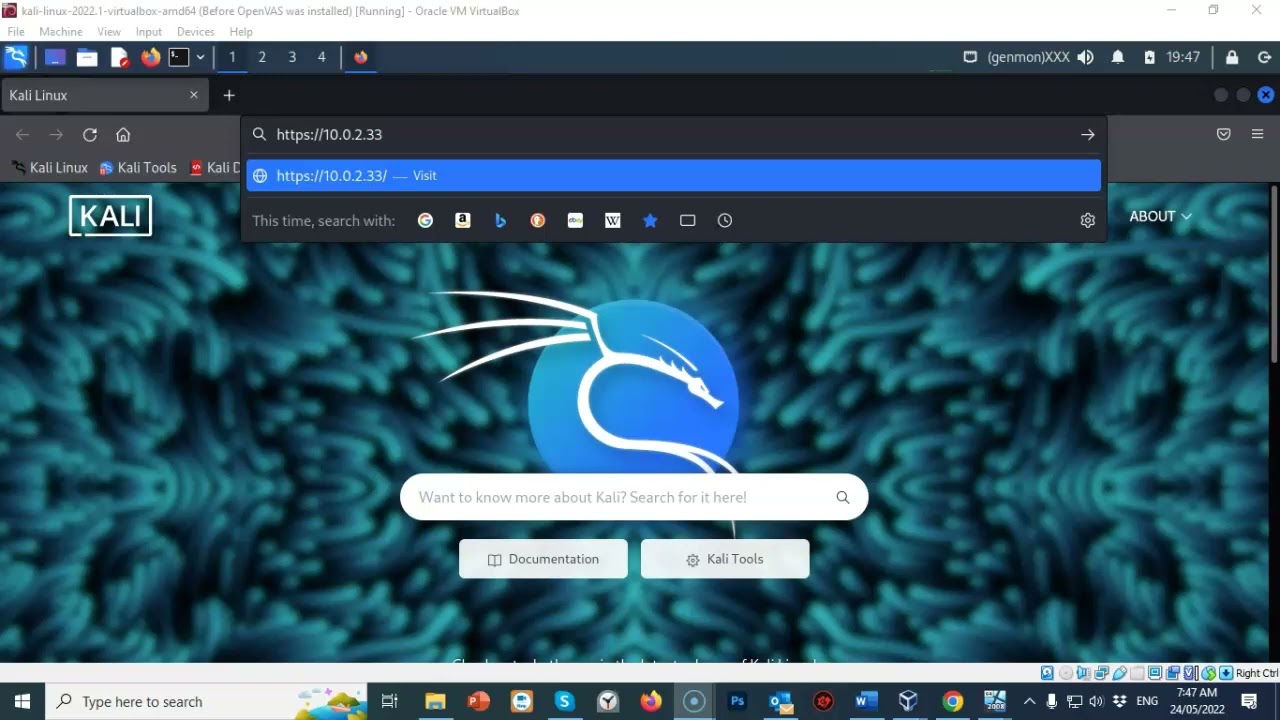This screenshot has height=720, width=1280.
Task: Open VirtualBox Machine menu
Action: pos(61,32)
